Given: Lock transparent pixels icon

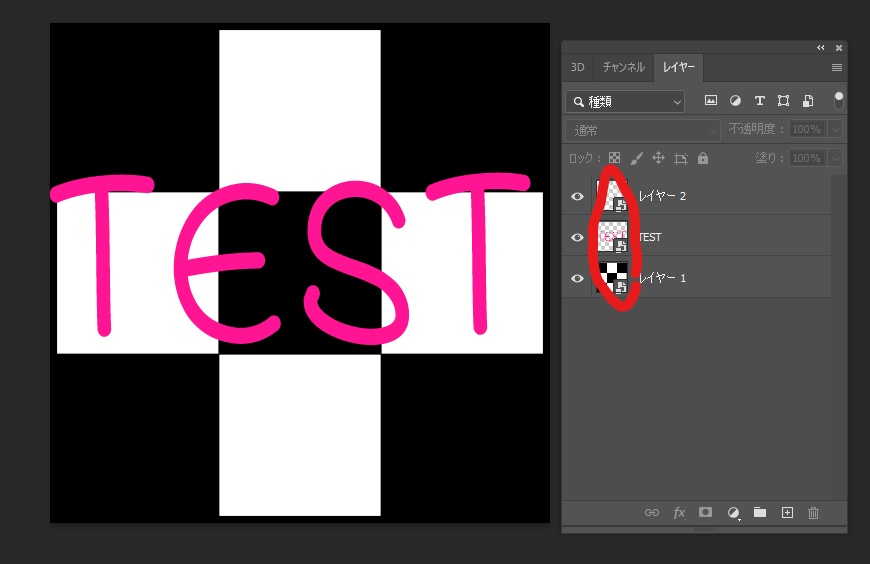Looking at the screenshot, I should (x=614, y=158).
